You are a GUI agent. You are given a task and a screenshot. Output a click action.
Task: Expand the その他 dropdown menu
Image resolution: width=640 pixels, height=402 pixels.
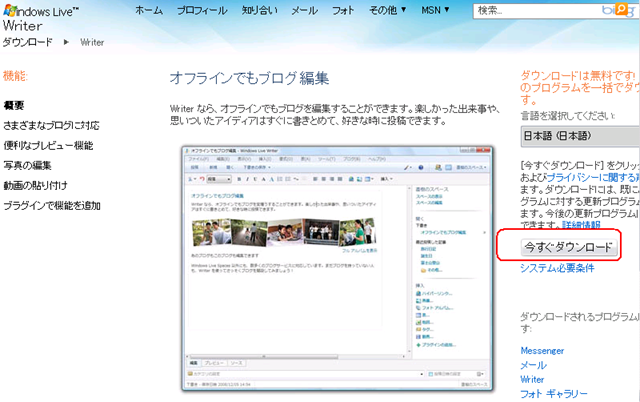click(x=388, y=10)
